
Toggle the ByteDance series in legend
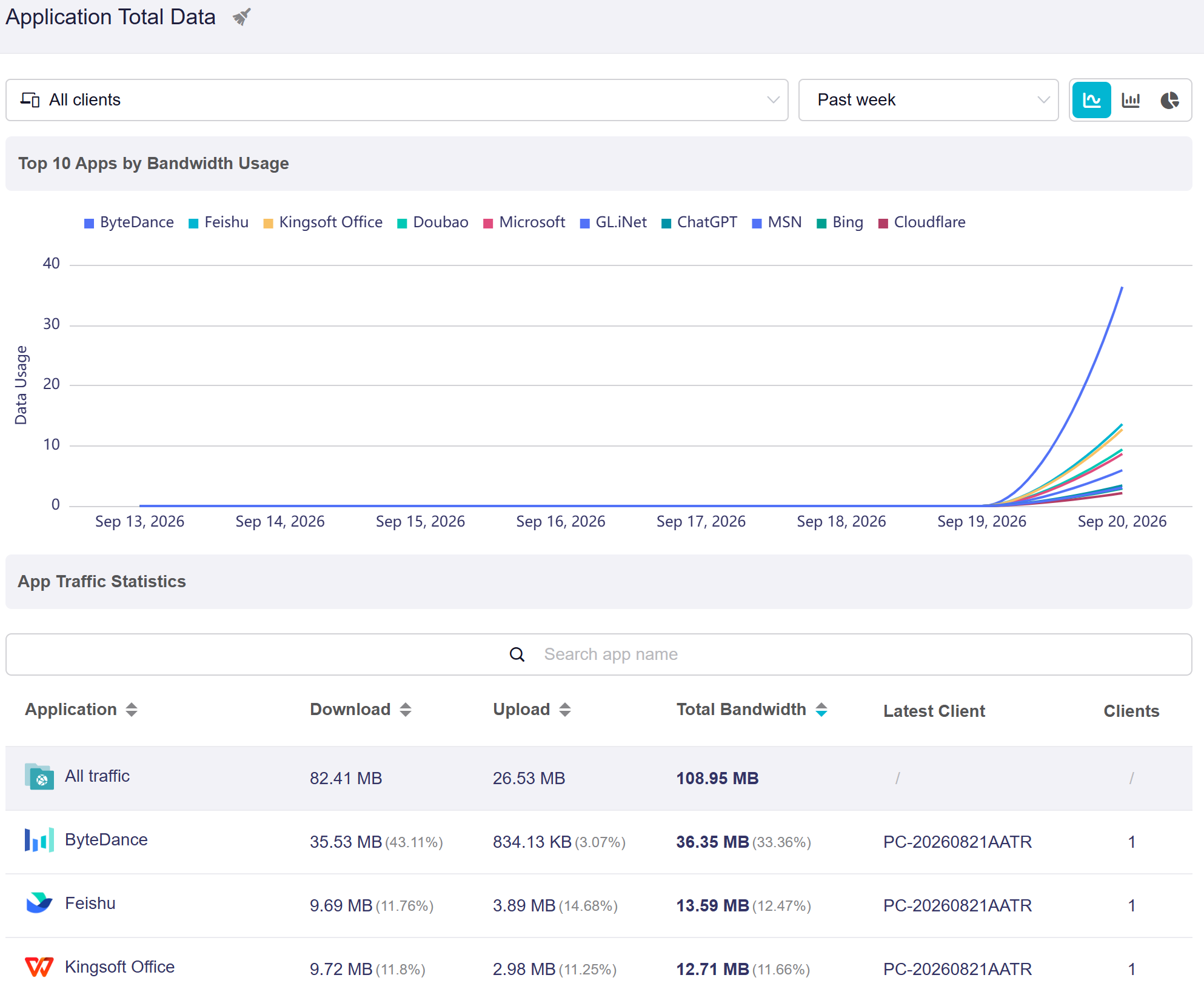coord(129,222)
